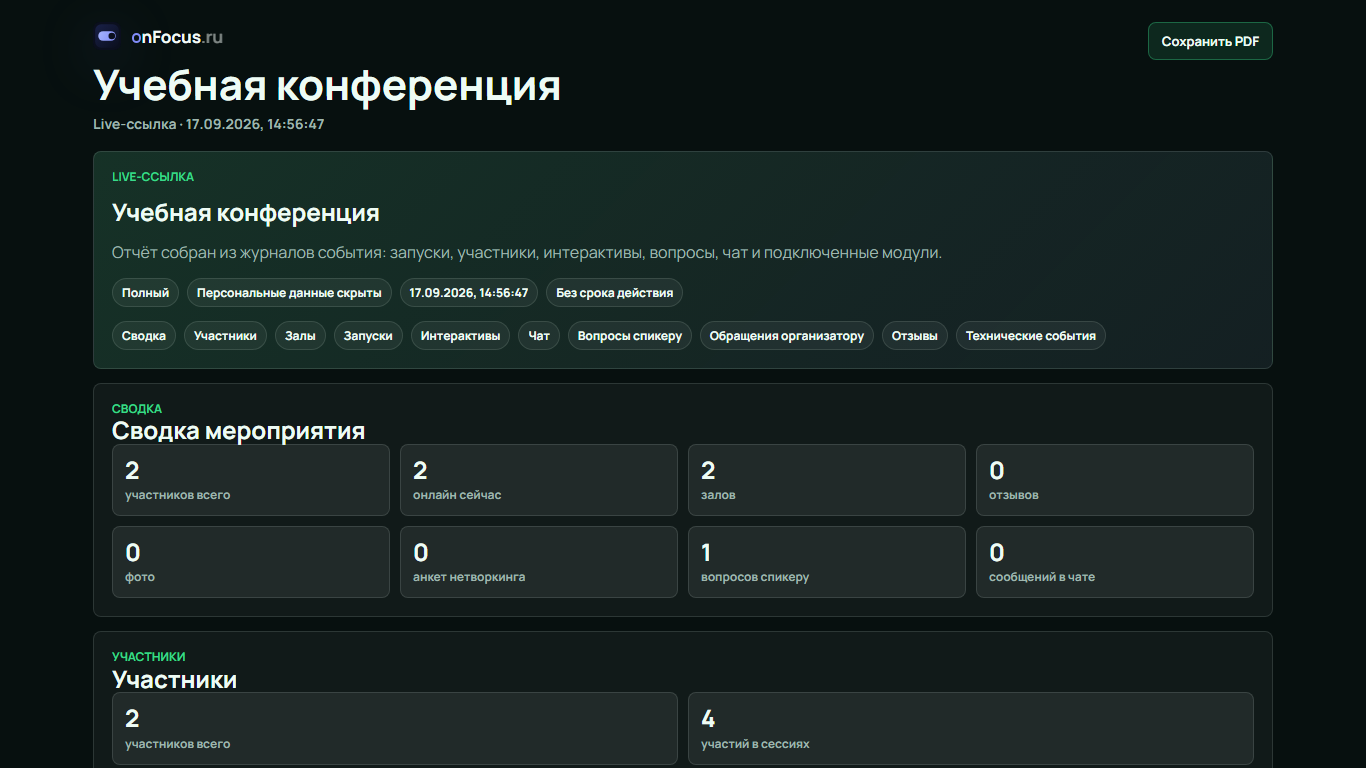Open the Обращения организатору chip

pos(787,336)
